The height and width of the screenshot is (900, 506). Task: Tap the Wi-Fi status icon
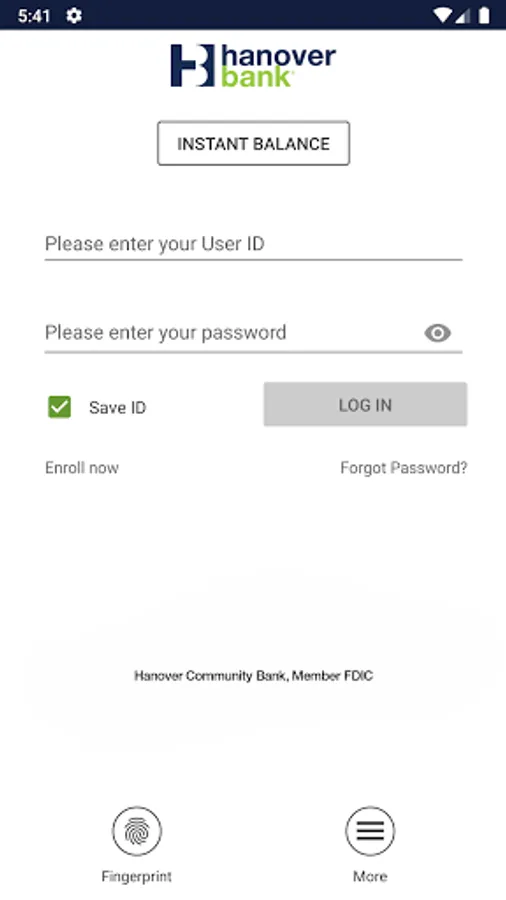click(442, 15)
